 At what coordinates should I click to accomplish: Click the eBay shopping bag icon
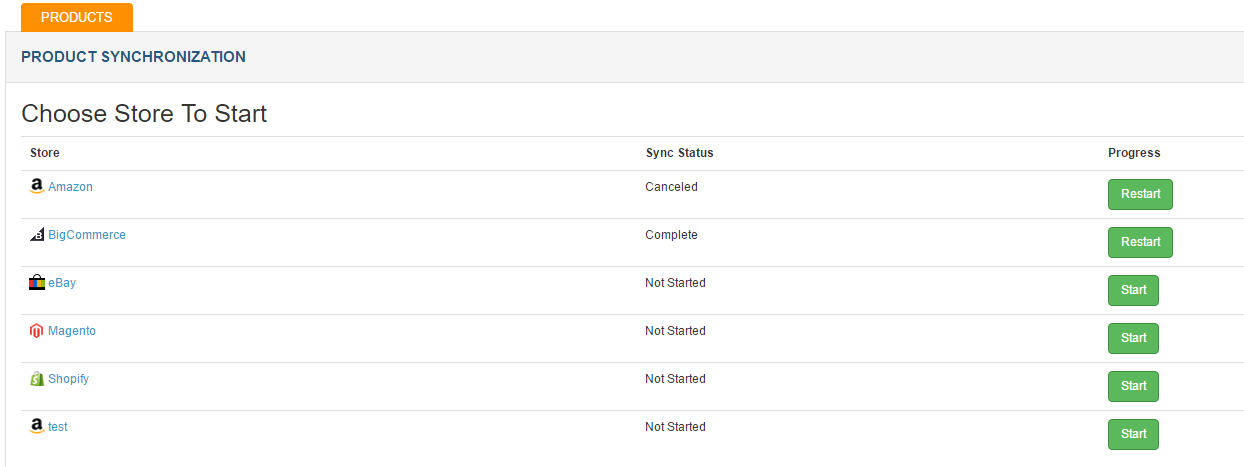point(37,283)
